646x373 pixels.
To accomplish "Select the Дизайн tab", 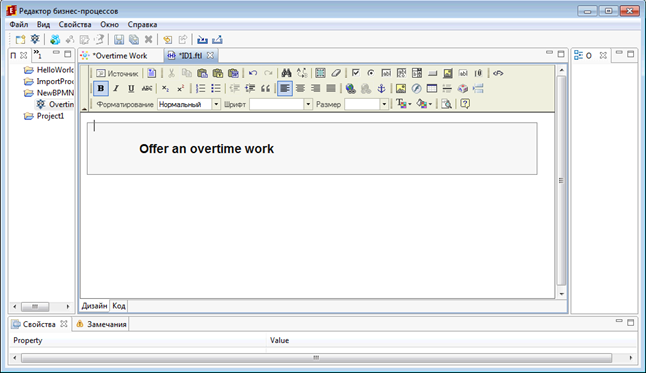I will tap(94, 306).
